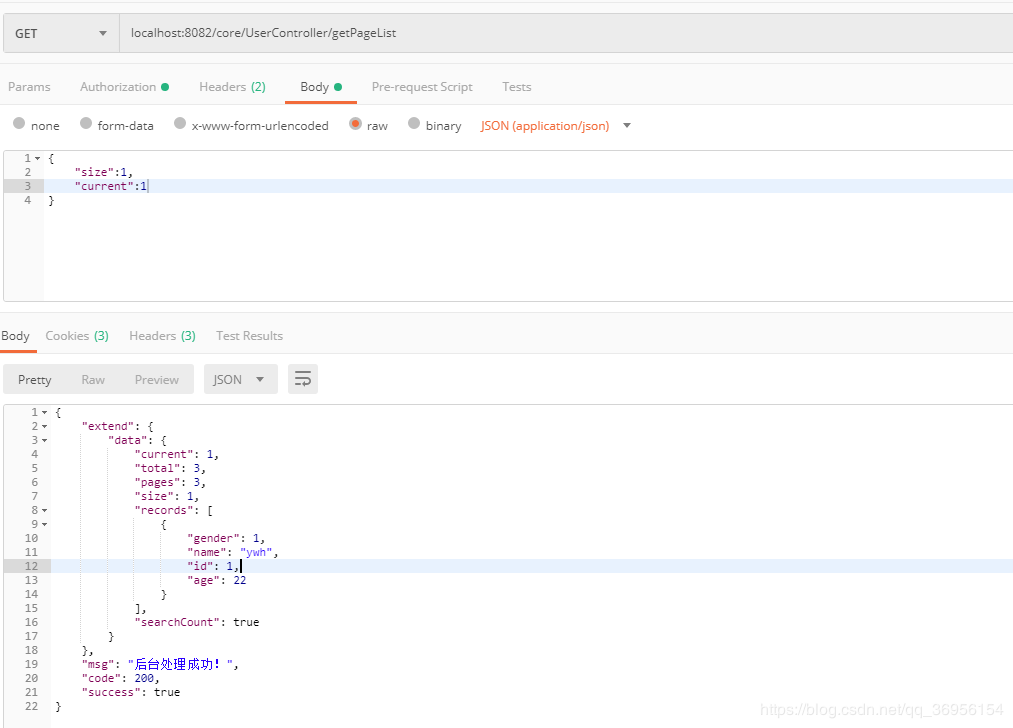The image size is (1013, 728).
Task: Click the "name": "ywh" value
Action: pyautogui.click(x=256, y=552)
